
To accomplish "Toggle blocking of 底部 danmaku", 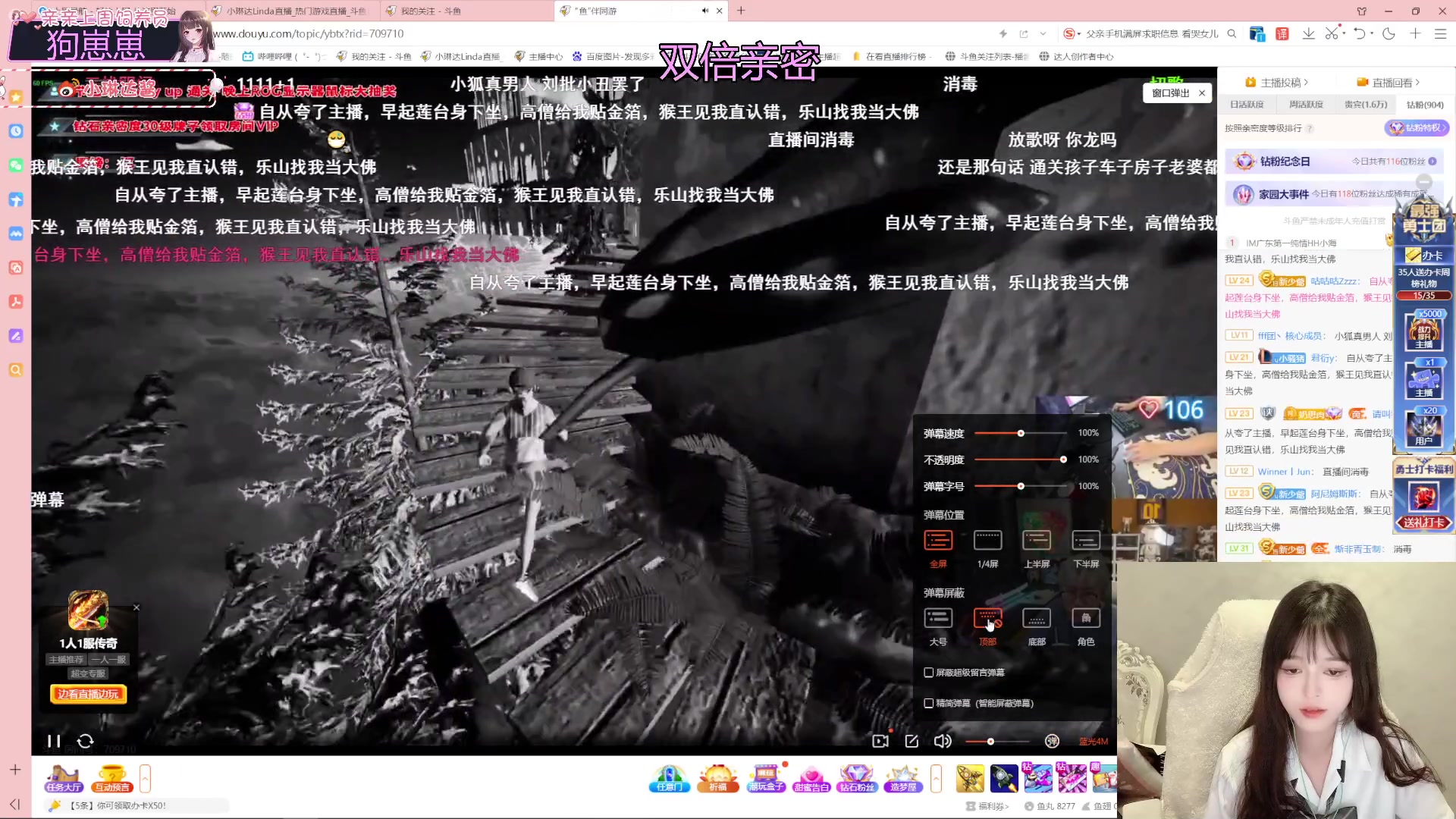I will (1037, 626).
